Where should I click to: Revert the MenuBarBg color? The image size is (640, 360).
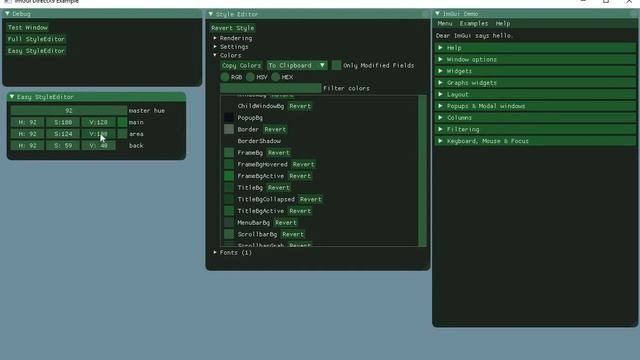[x=286, y=222]
